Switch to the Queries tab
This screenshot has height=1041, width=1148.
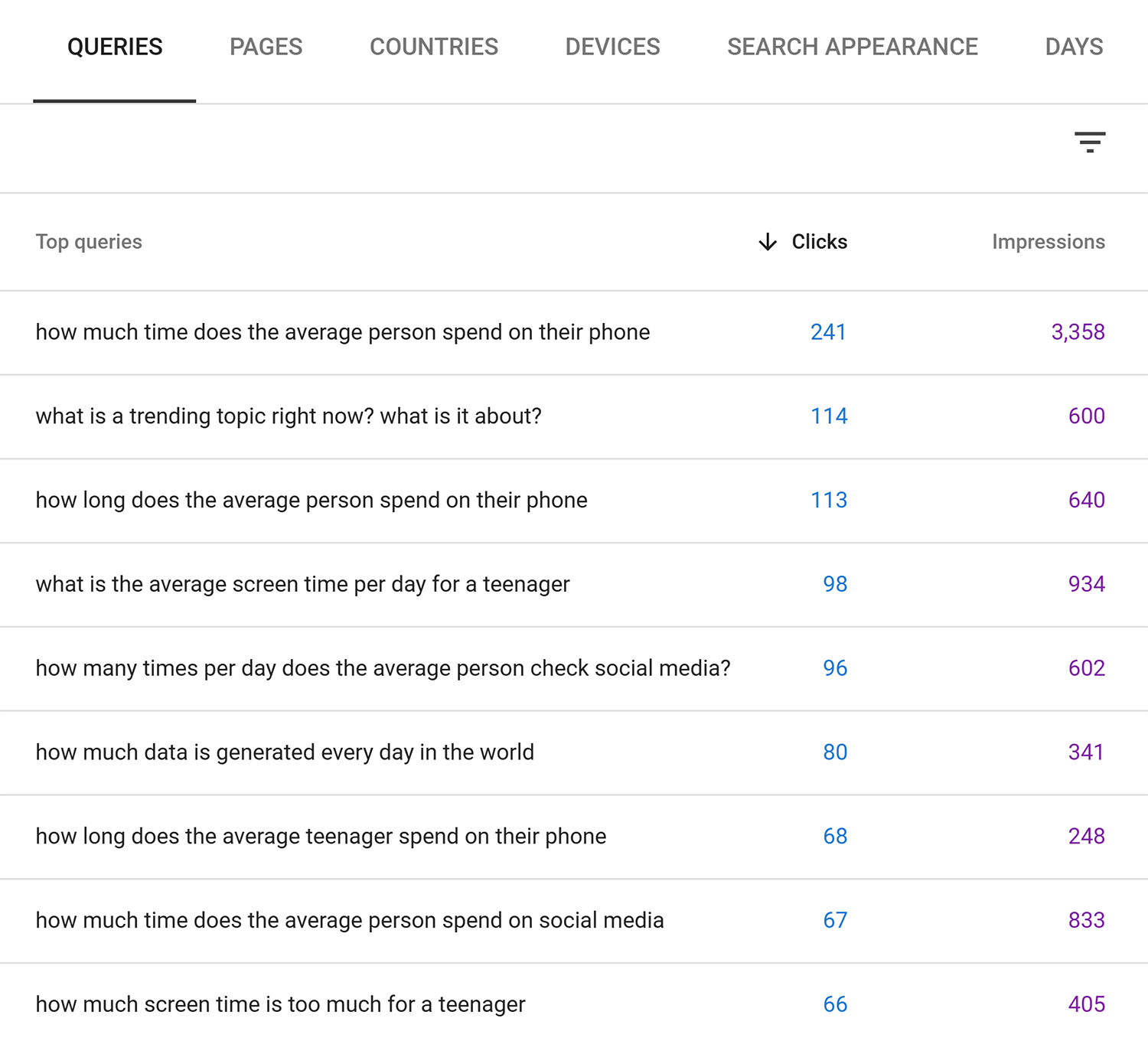(115, 47)
